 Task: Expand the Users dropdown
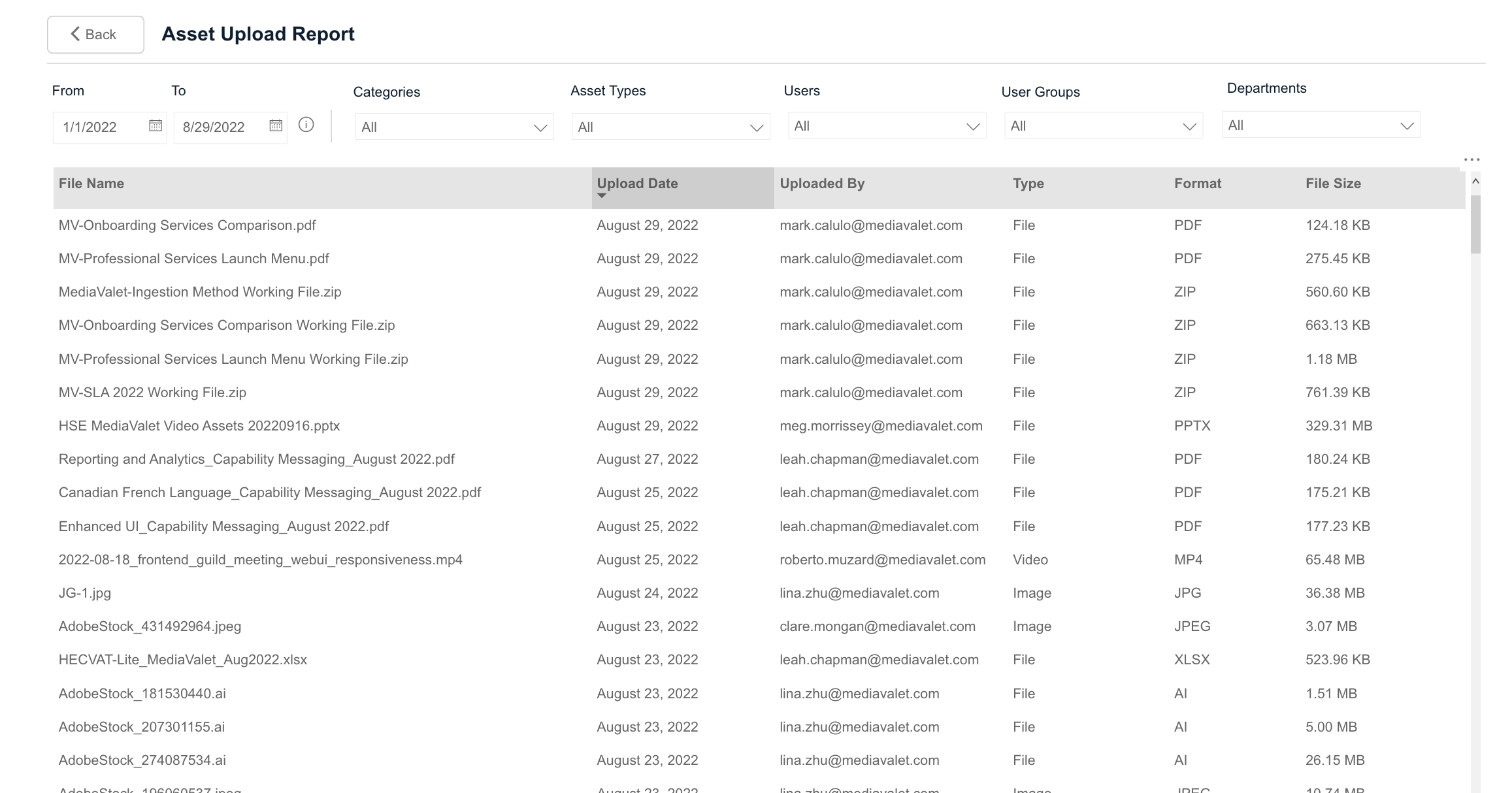(x=887, y=125)
